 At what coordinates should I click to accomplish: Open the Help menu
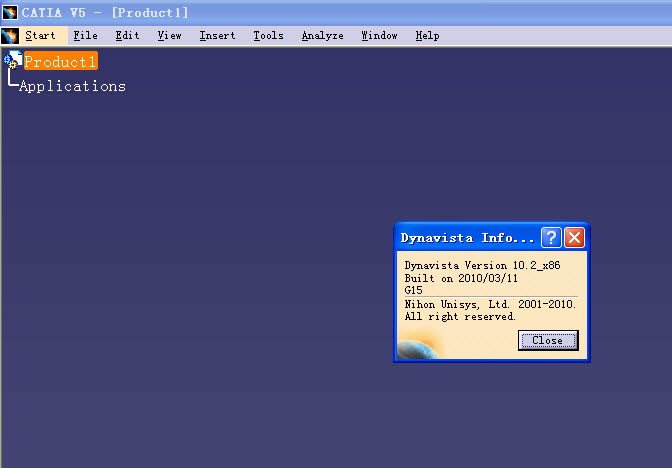[427, 36]
